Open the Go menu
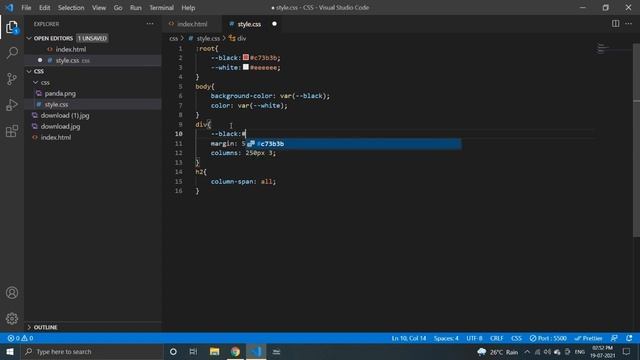Screen dimensions: 640x360 pos(118,8)
